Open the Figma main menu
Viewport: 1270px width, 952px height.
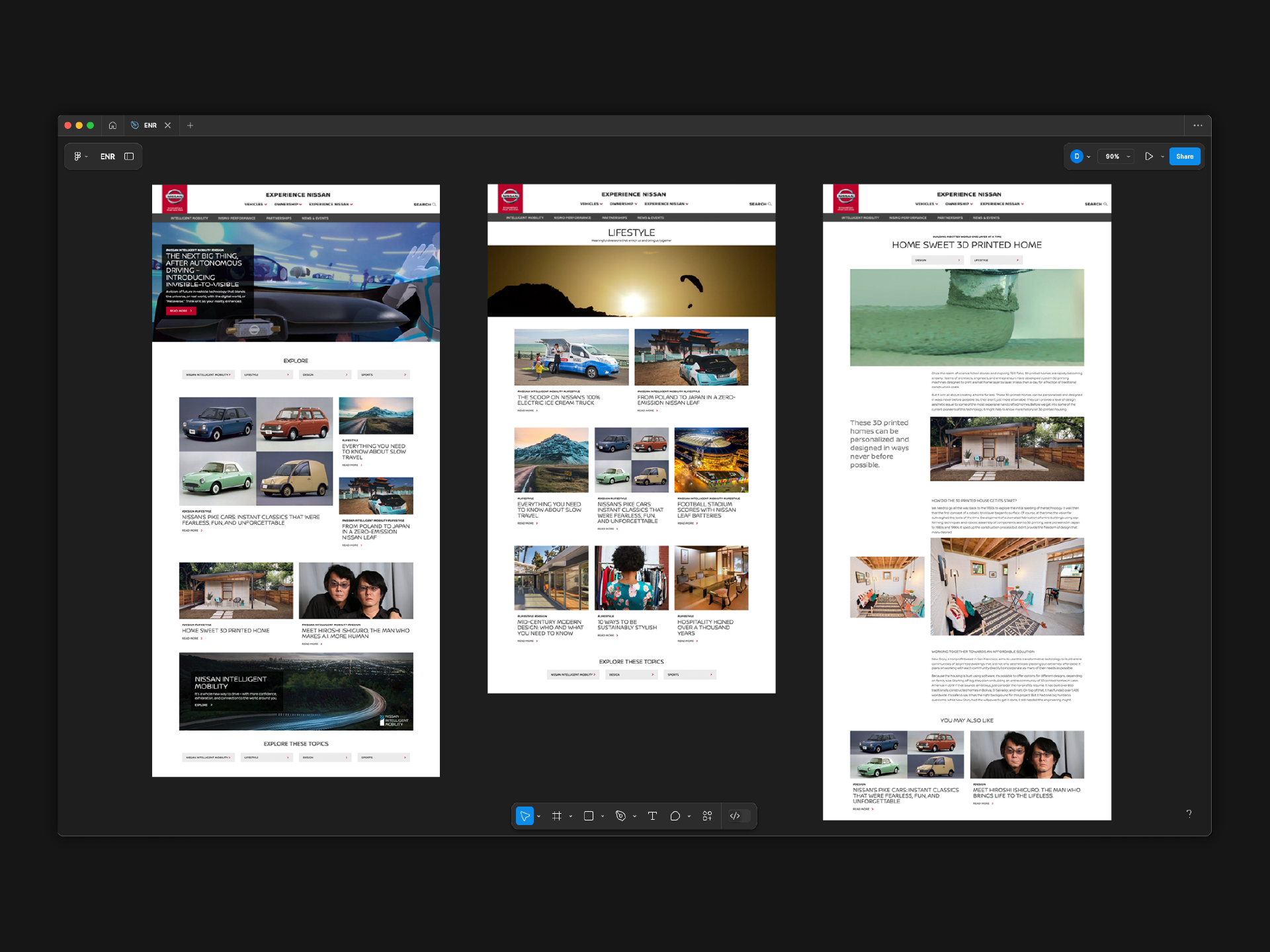(79, 157)
